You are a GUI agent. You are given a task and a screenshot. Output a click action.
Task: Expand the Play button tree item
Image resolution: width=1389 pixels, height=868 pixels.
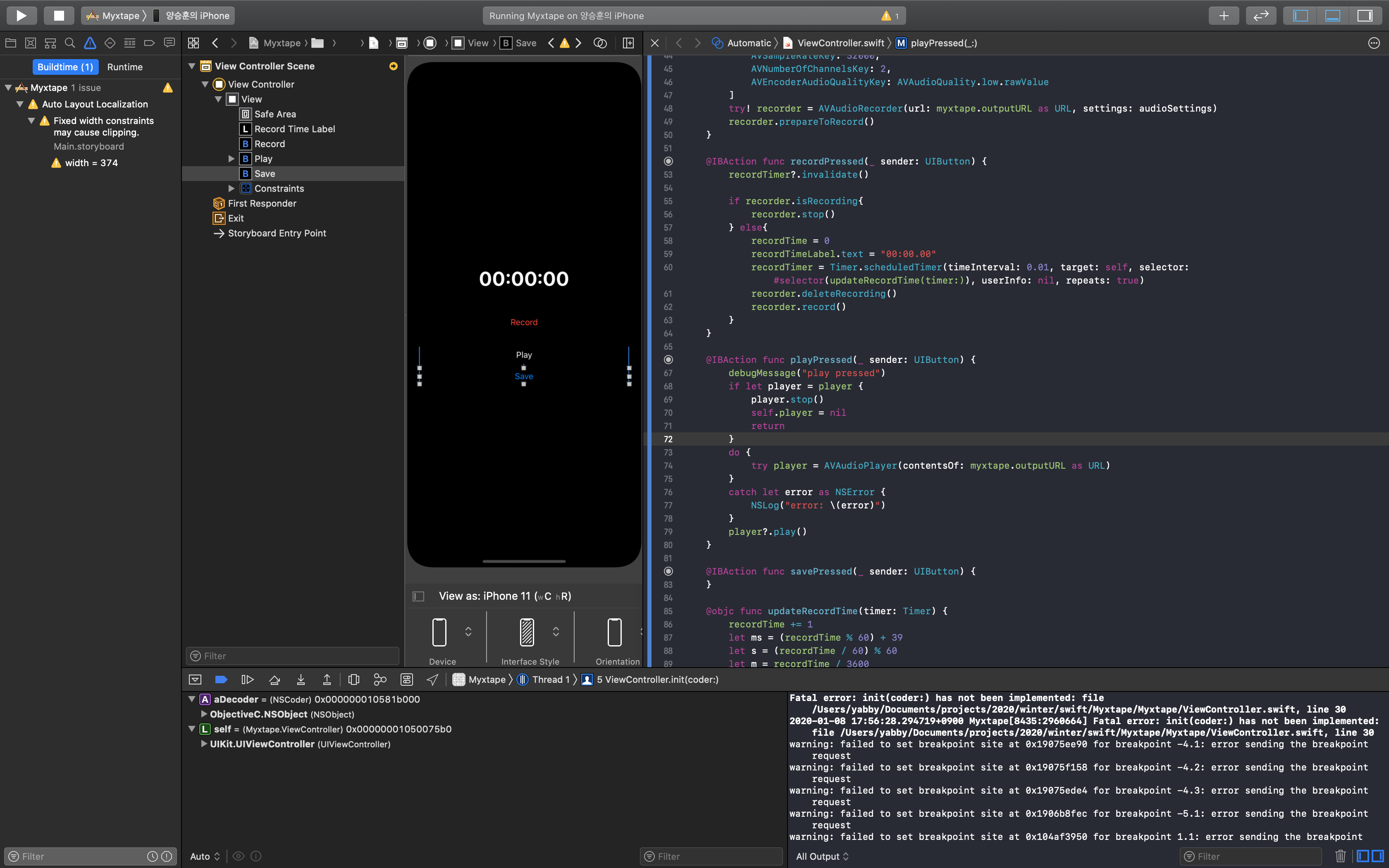231,159
